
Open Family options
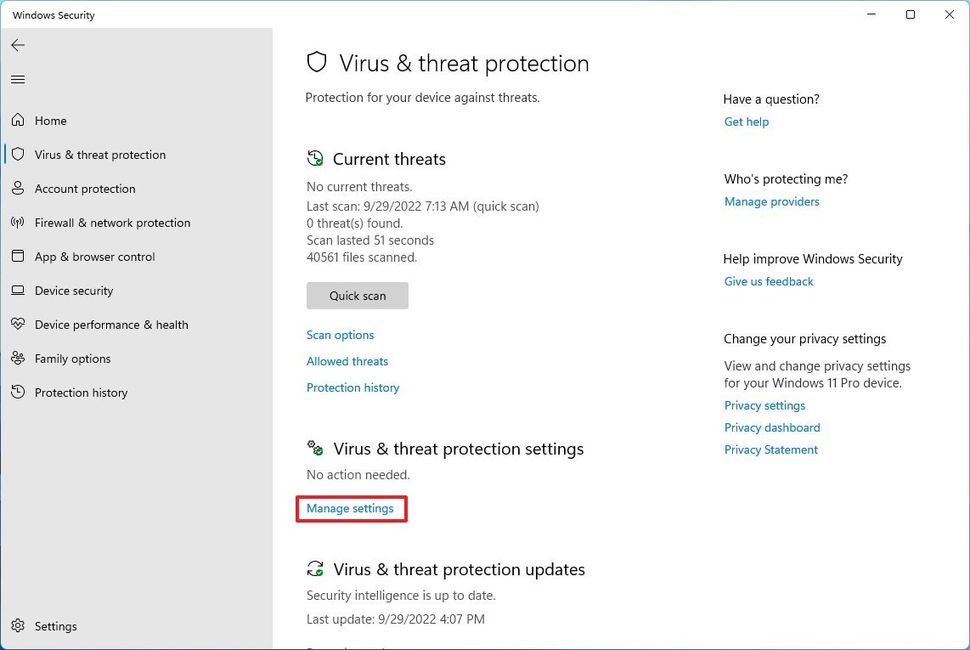click(x=72, y=358)
